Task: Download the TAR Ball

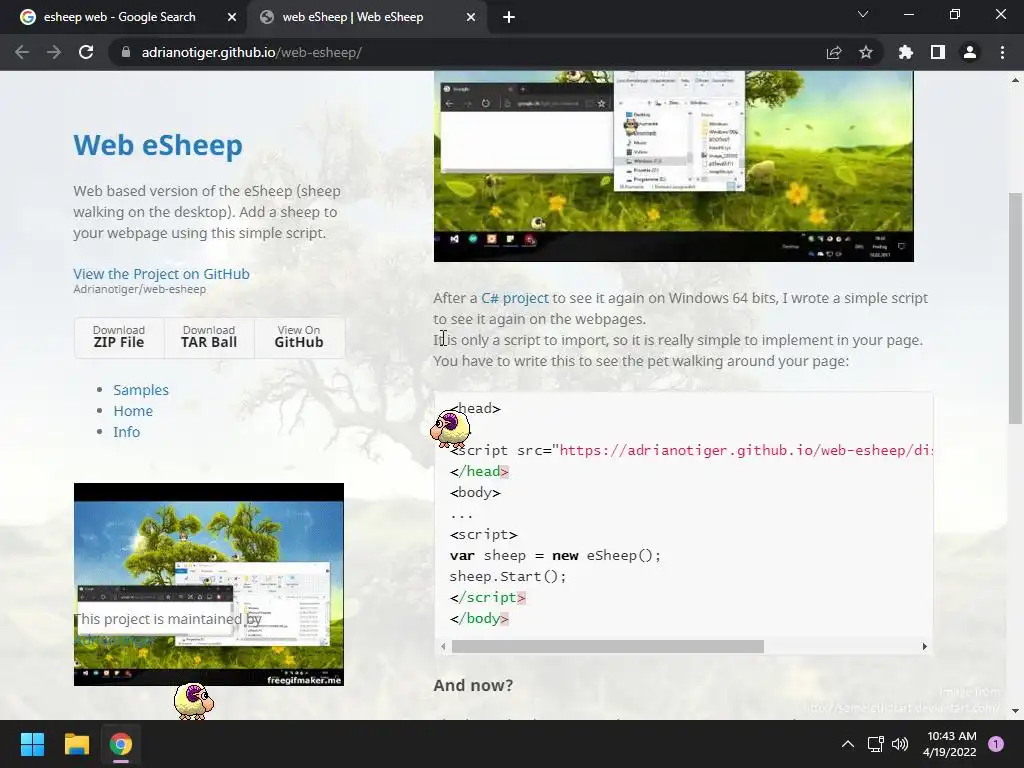Action: (209, 337)
